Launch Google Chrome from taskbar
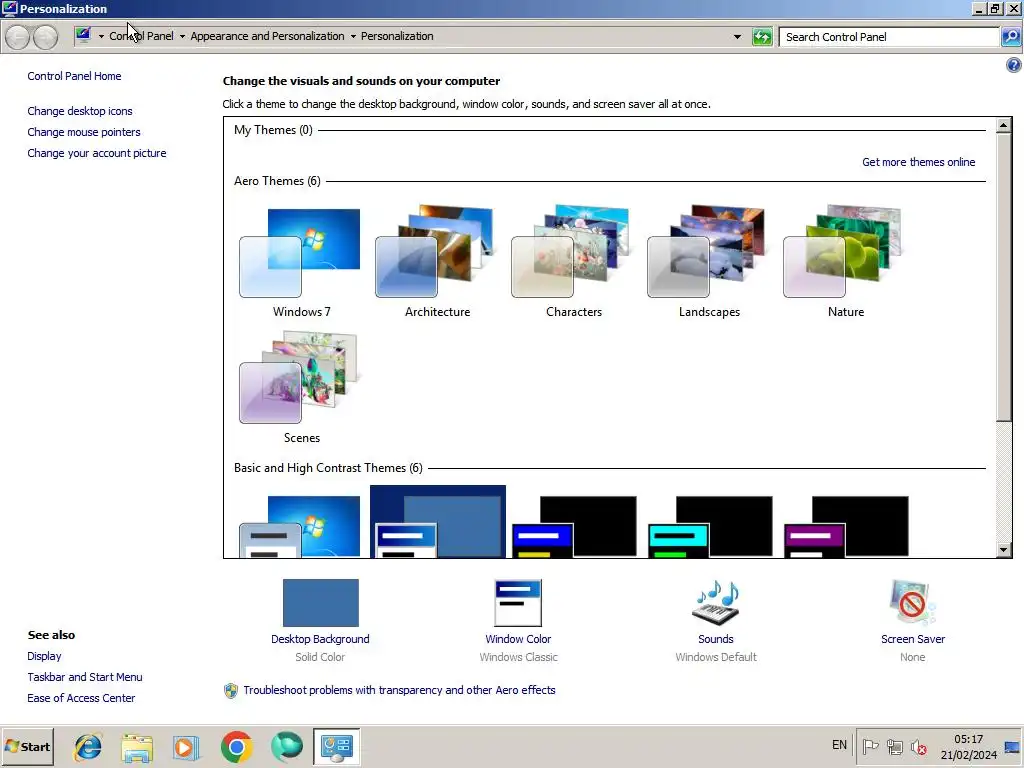Image resolution: width=1024 pixels, height=768 pixels. click(236, 746)
